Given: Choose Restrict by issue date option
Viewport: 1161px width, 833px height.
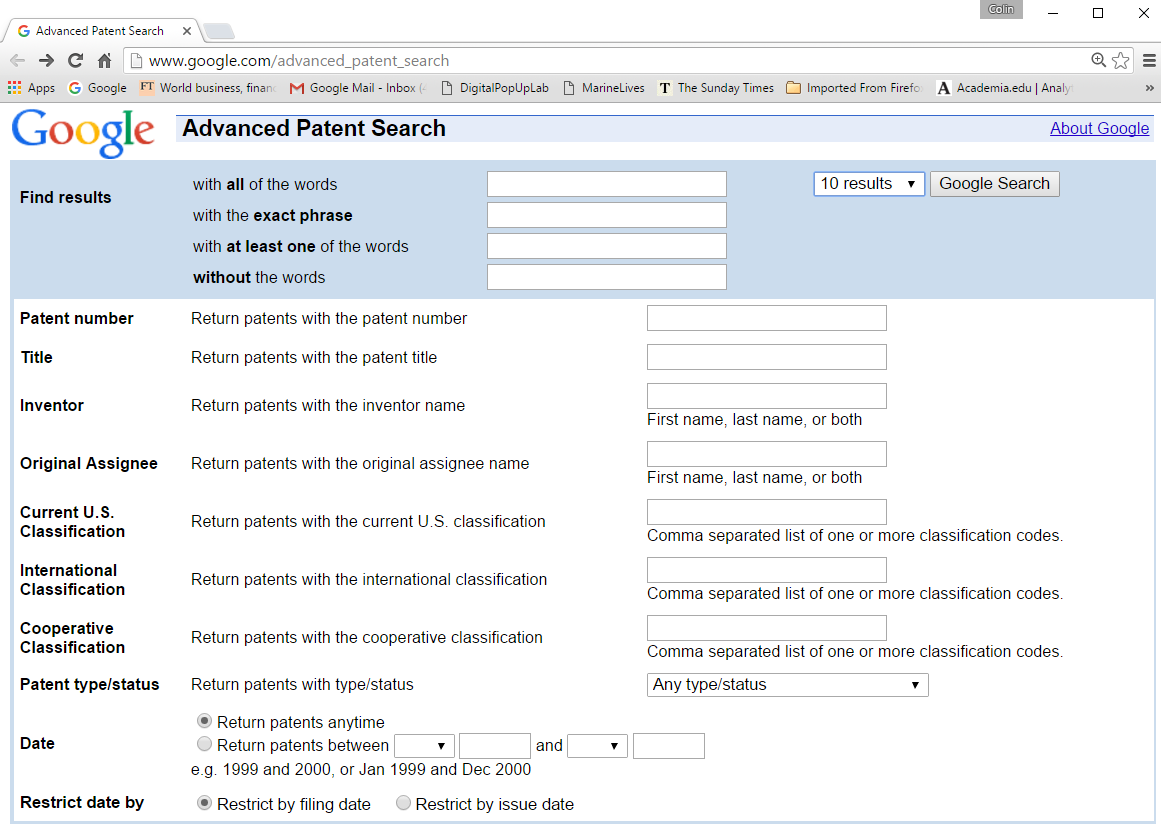Looking at the screenshot, I should 403,803.
